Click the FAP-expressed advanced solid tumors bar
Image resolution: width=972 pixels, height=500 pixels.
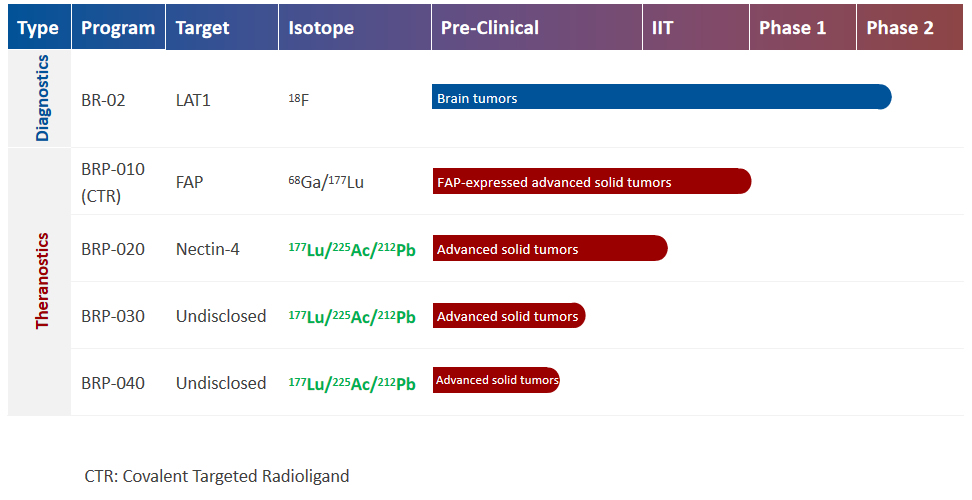tap(590, 182)
